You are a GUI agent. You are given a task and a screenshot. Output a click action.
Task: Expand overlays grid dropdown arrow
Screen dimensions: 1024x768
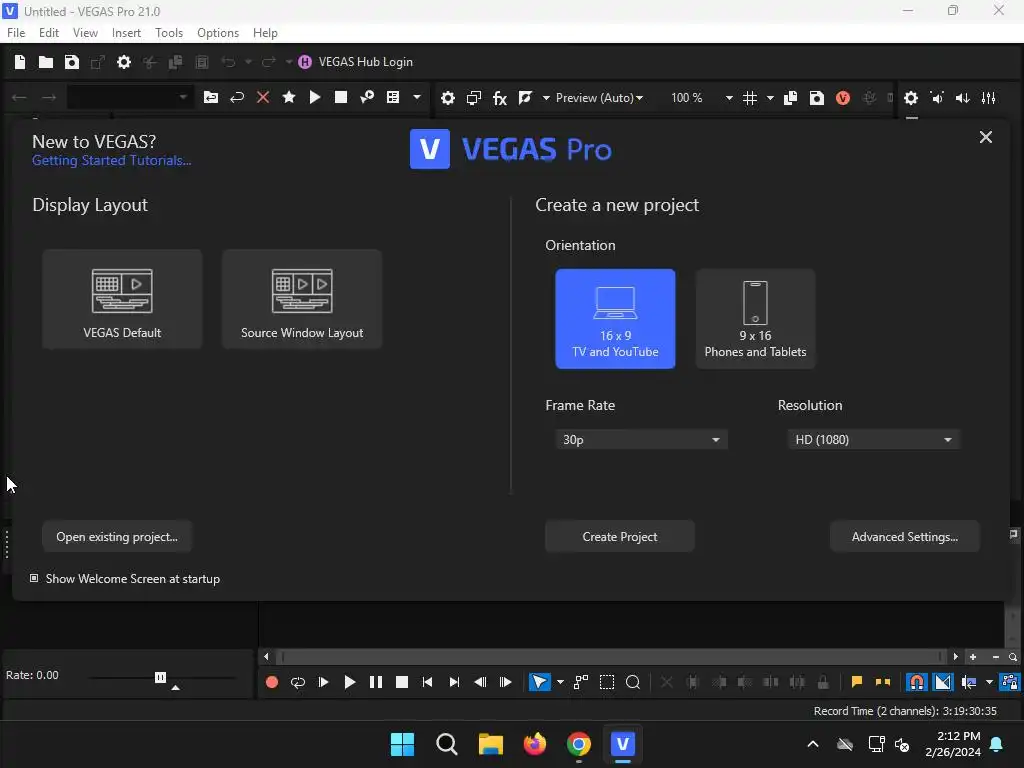point(770,98)
